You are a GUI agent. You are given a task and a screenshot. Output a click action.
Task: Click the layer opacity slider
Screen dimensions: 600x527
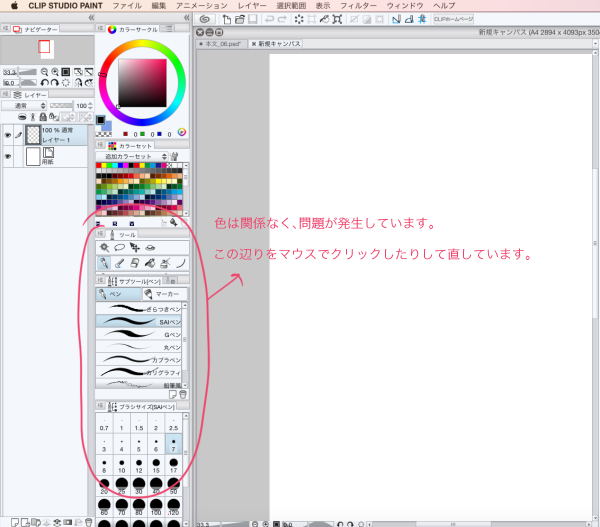point(61,106)
